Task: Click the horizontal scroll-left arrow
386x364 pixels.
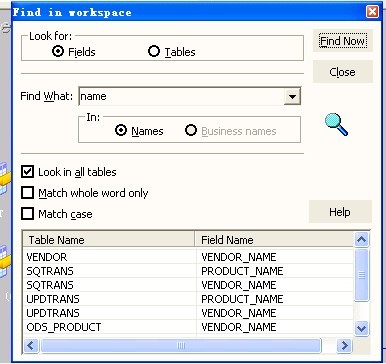Action: [31, 345]
